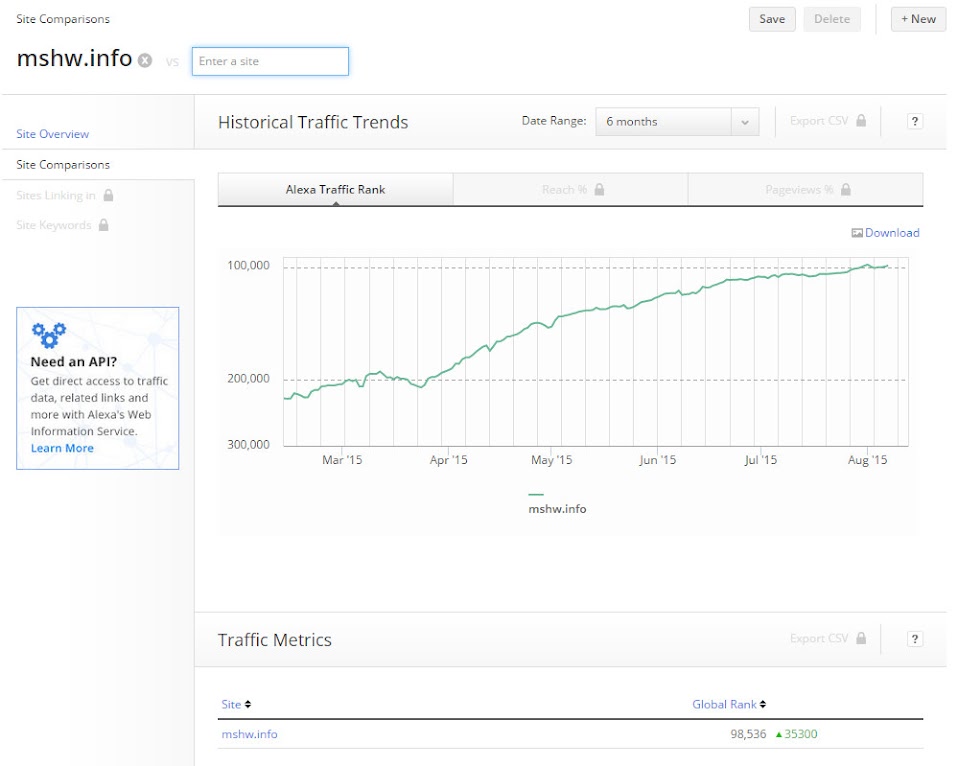Click the Download chart link
Screen dimensions: 958x766
click(x=892, y=233)
